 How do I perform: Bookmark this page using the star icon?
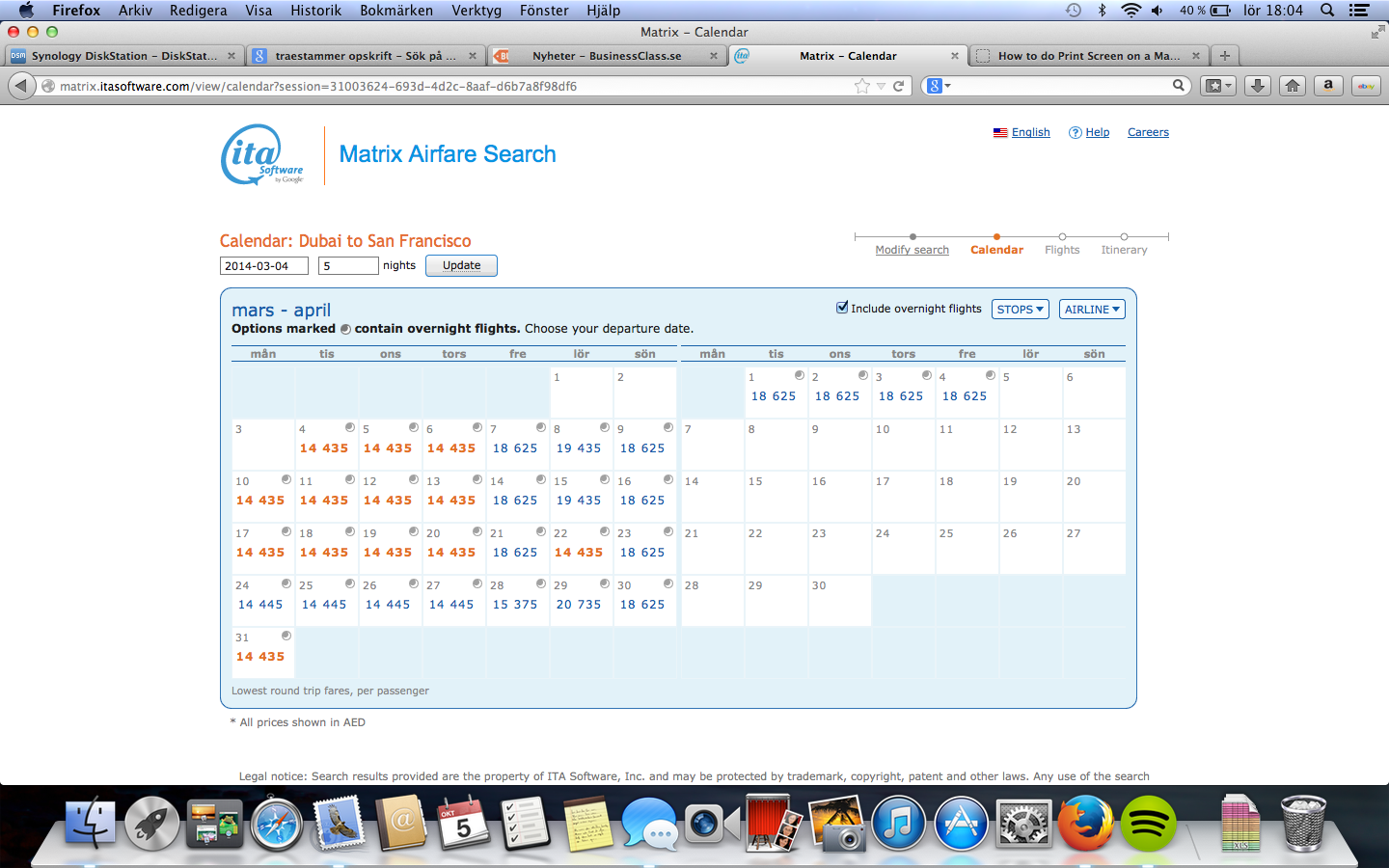pos(861,86)
